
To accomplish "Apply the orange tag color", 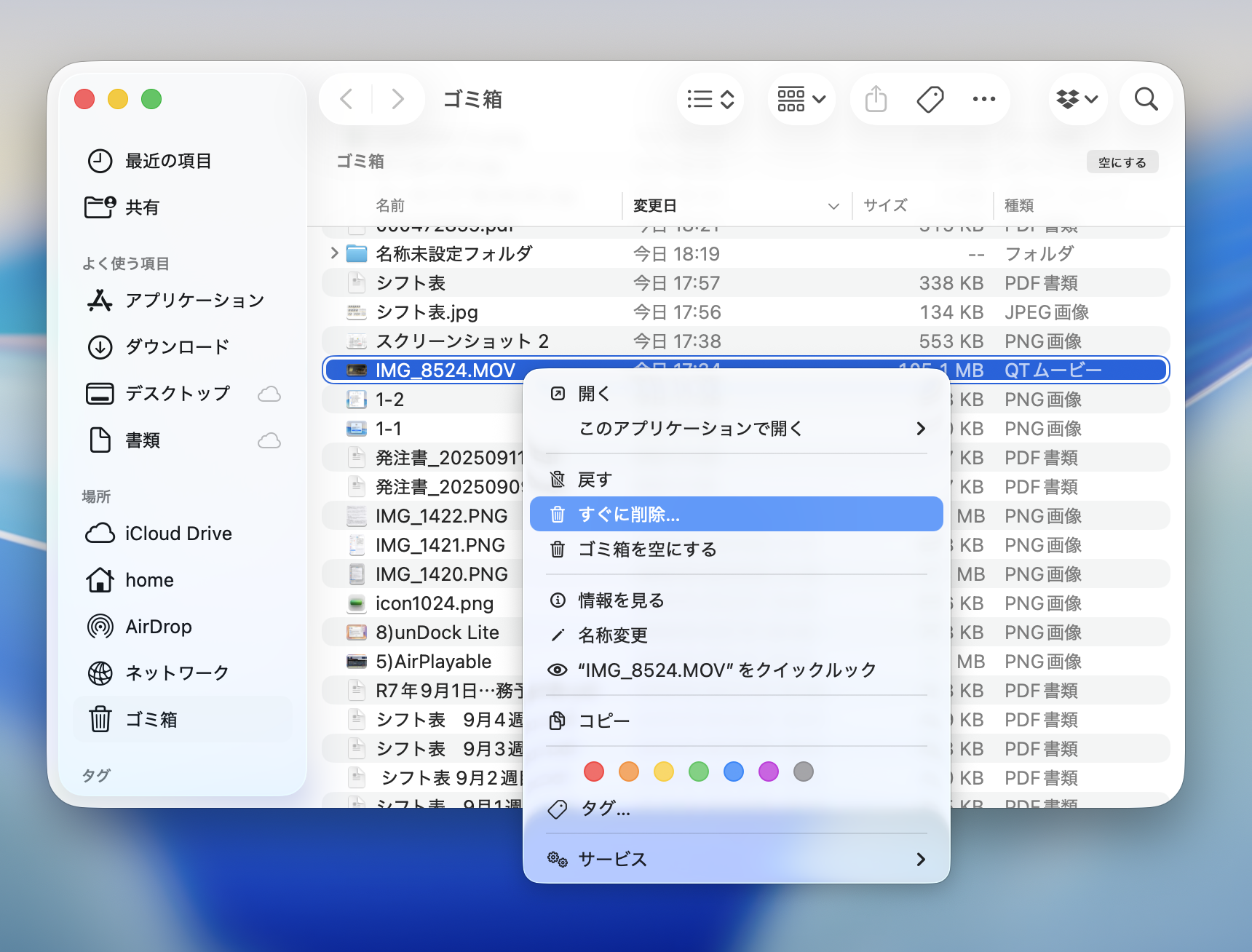I will pos(629,771).
